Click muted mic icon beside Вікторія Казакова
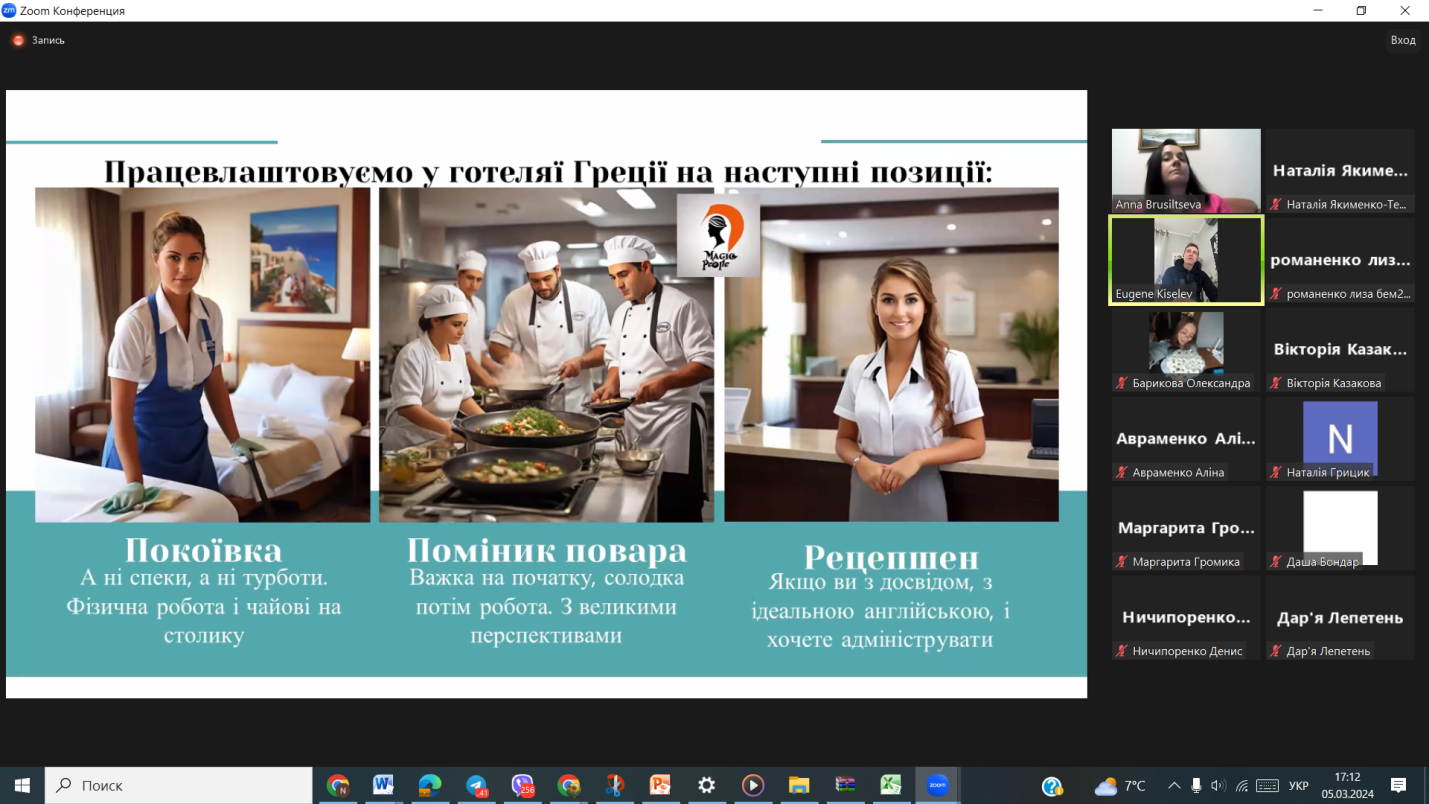Screen dimensions: 1429x804 click(x=1276, y=383)
